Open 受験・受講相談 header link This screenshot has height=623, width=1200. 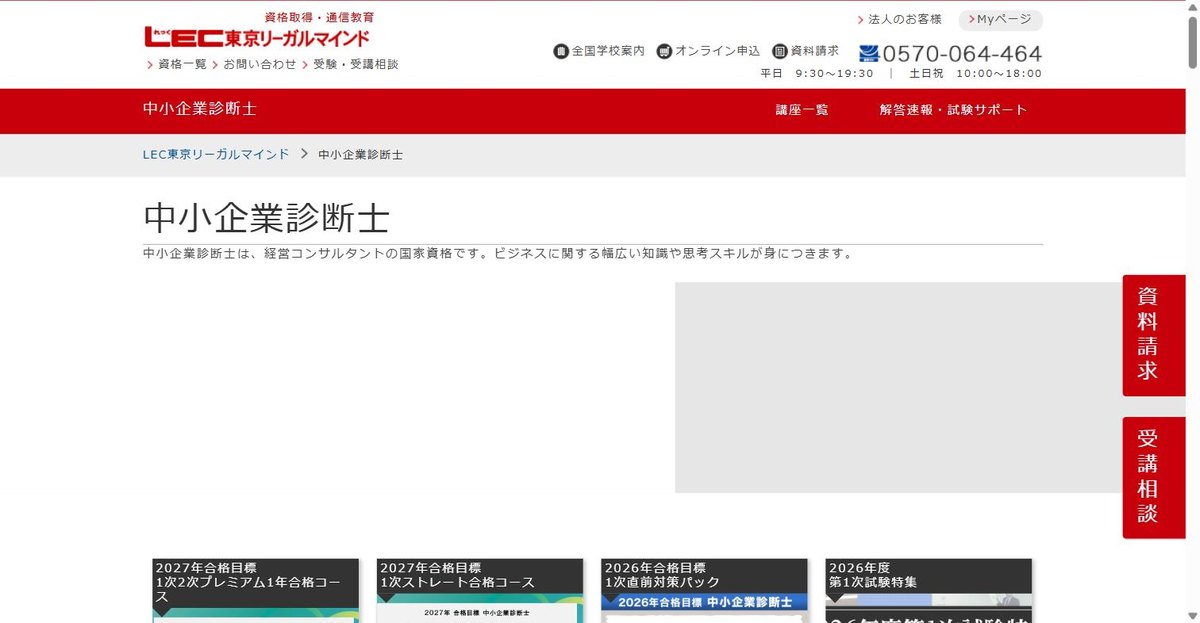point(356,64)
